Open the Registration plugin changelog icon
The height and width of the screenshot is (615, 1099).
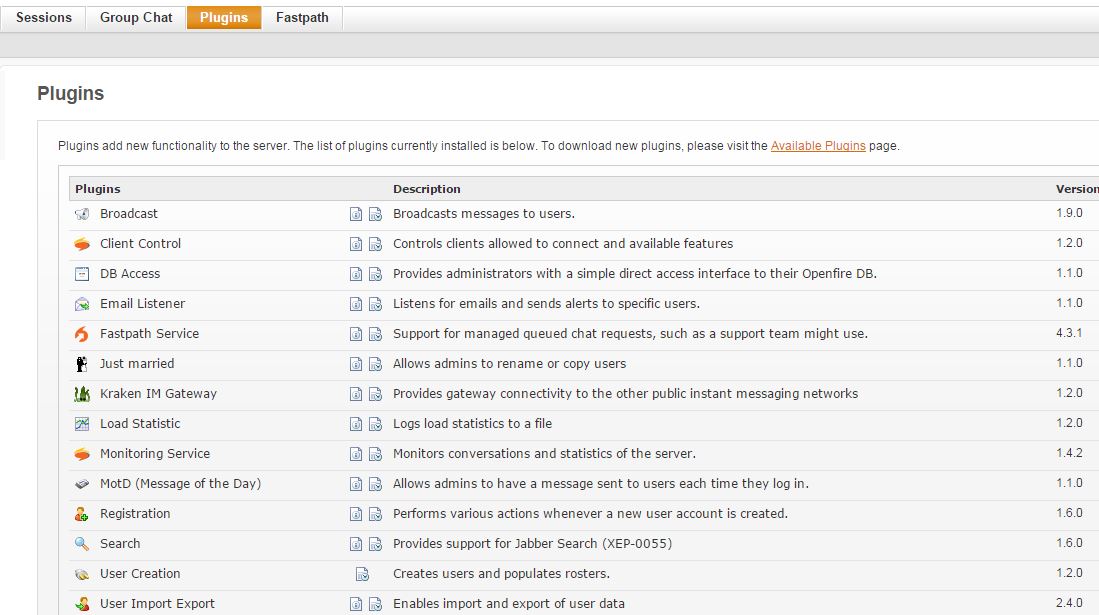tap(376, 515)
